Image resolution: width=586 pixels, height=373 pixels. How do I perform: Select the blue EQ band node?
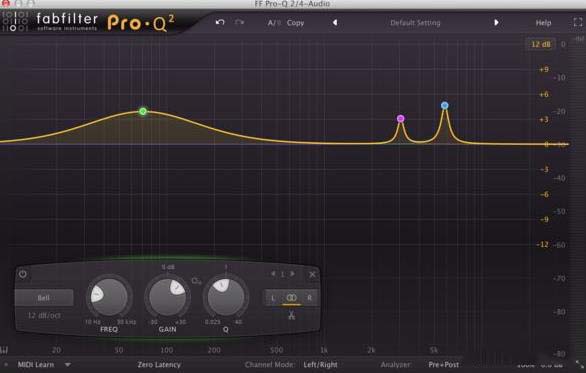[x=444, y=105]
